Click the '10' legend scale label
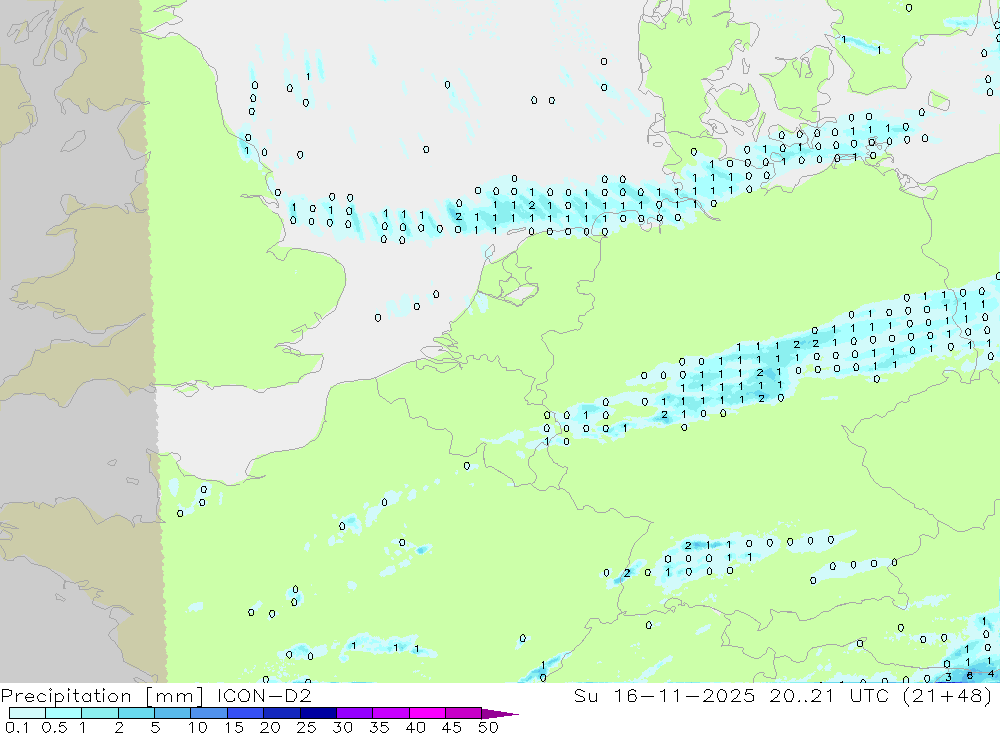Screen dimensions: 1000x733 [197, 727]
